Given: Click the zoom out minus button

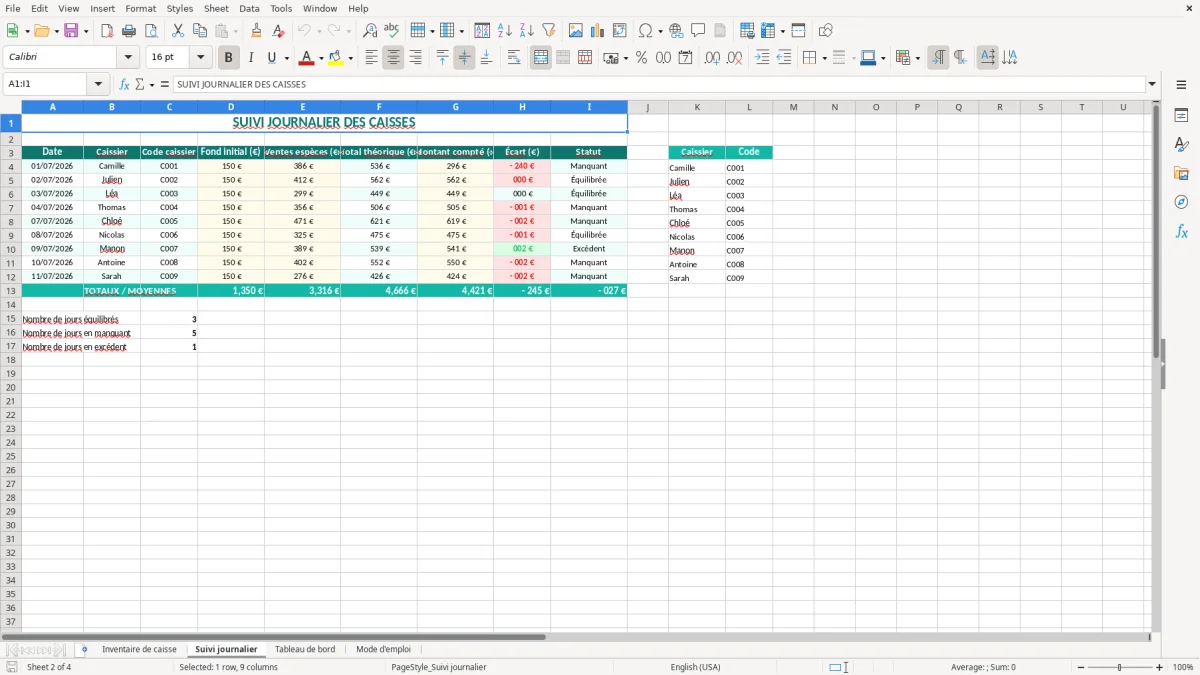Looking at the screenshot, I should click(1081, 667).
